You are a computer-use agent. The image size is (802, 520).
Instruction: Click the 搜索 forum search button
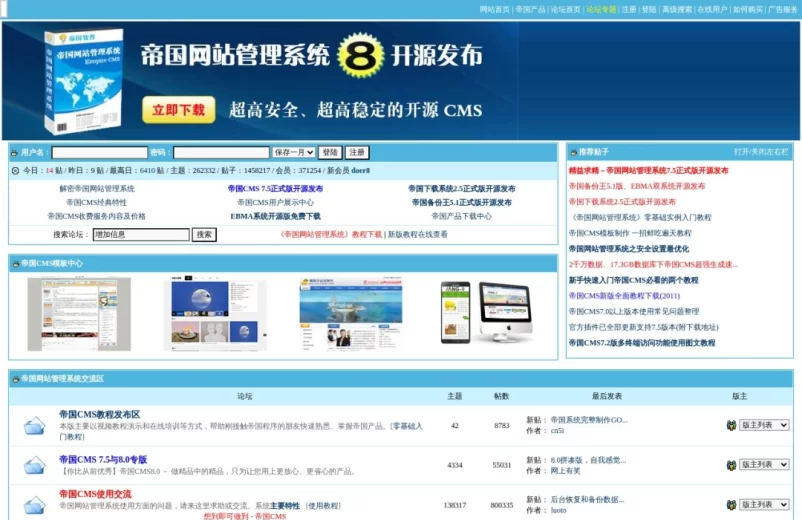click(x=204, y=235)
